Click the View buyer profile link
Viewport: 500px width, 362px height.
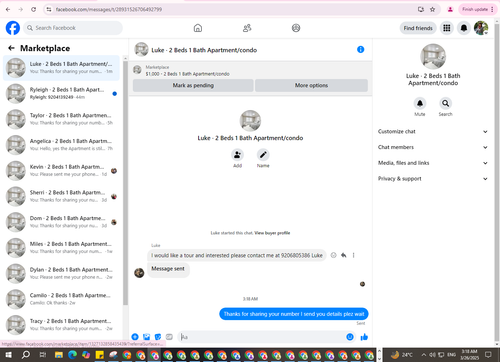272,233
